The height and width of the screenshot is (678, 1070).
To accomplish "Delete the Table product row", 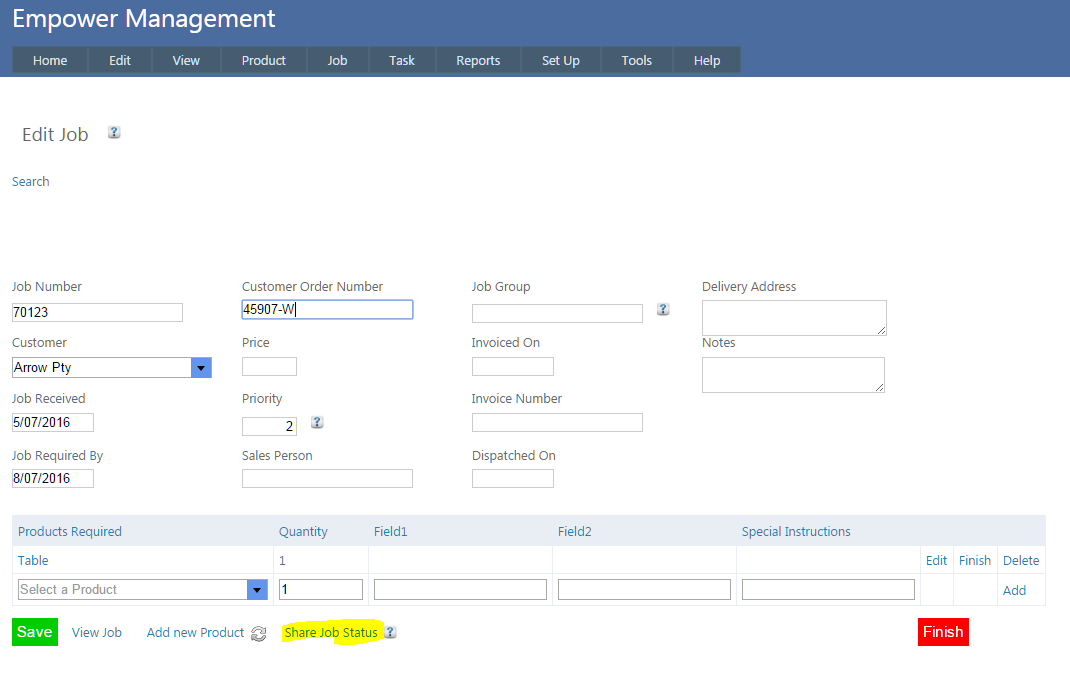I will pos(1020,560).
